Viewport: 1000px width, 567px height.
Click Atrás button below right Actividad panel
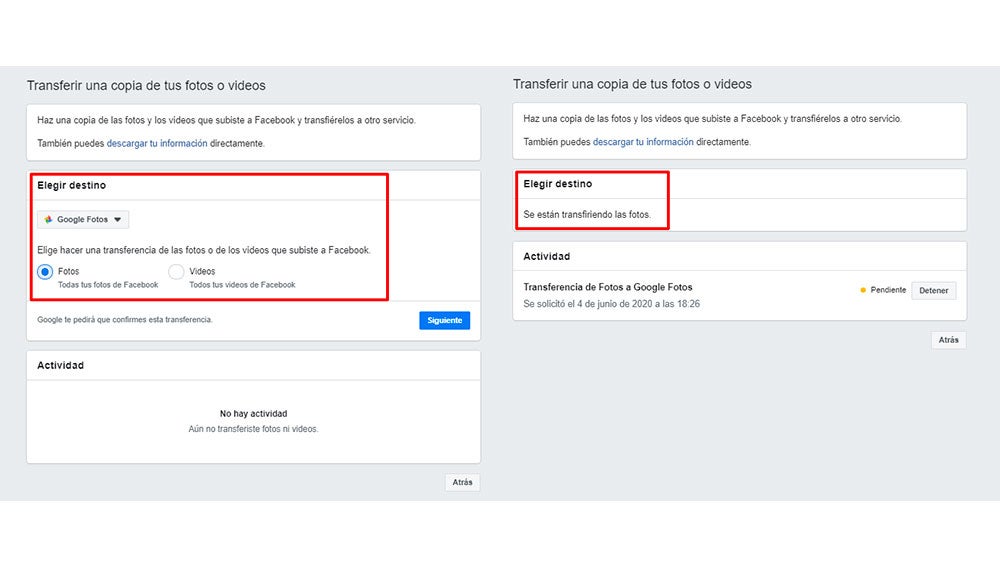[x=948, y=340]
